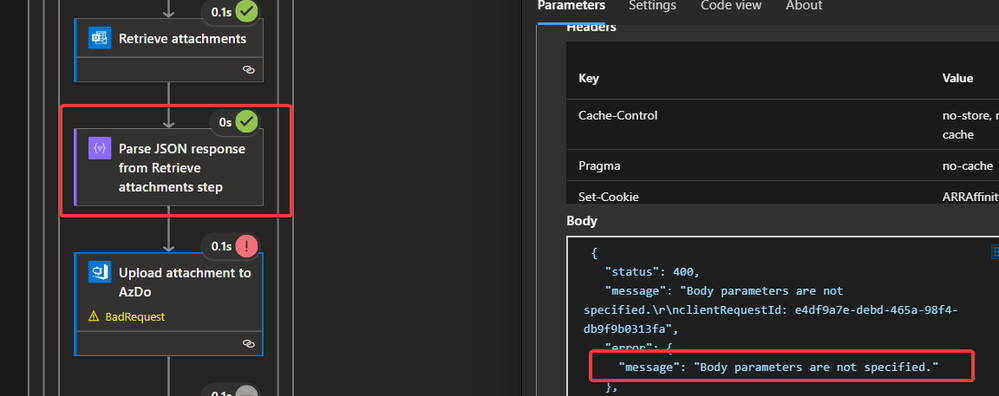Click the yellow warning triangle beside BadRequest
The width and height of the screenshot is (999, 396).
pyautogui.click(x=94, y=316)
